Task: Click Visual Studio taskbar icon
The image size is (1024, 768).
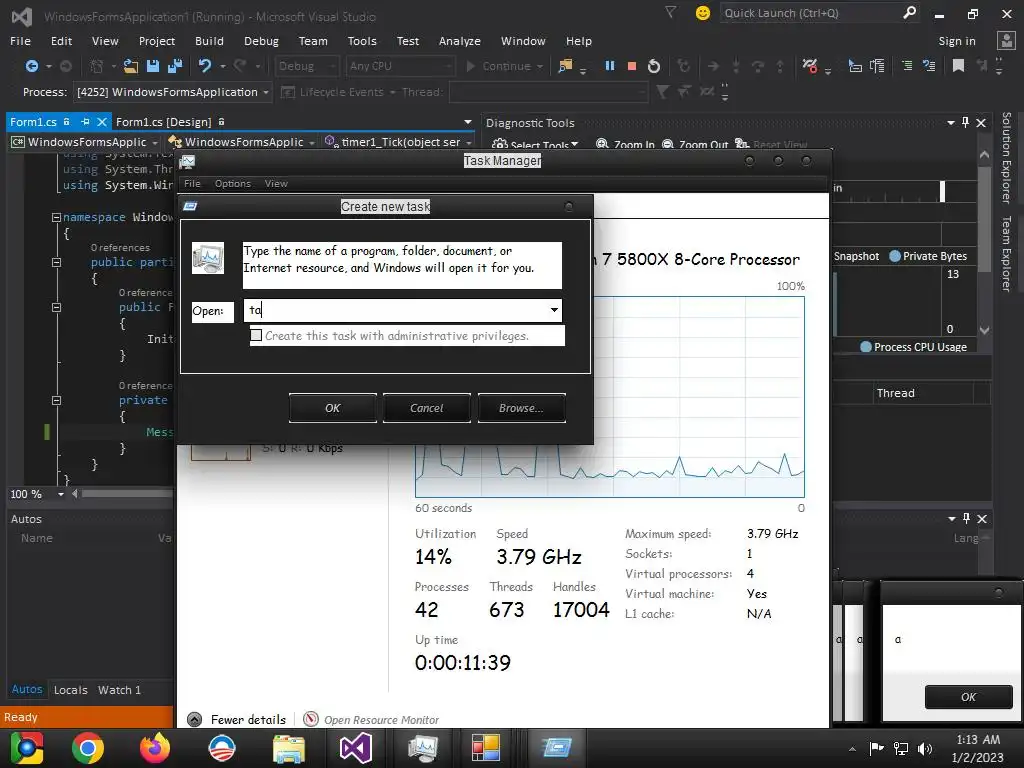Action: pyautogui.click(x=356, y=748)
